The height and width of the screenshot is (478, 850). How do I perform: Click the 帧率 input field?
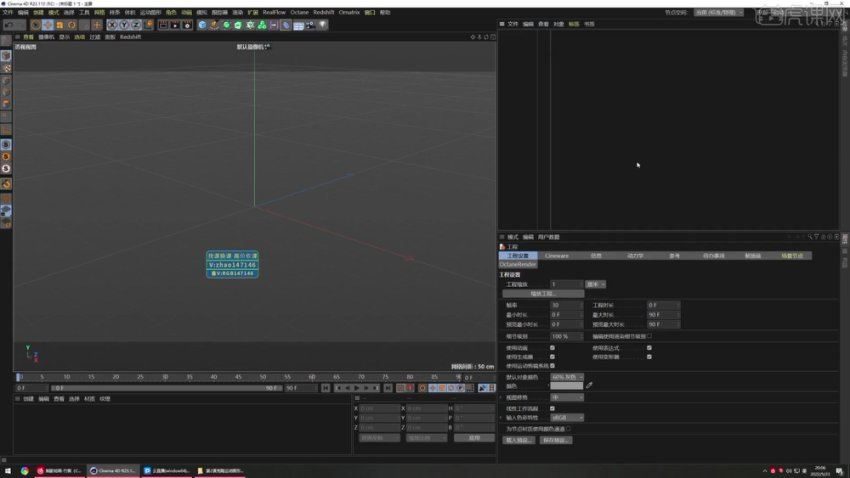click(566, 305)
